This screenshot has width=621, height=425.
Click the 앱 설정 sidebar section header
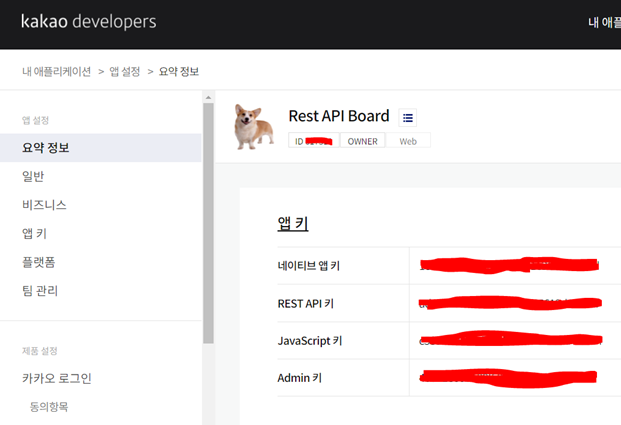35,120
